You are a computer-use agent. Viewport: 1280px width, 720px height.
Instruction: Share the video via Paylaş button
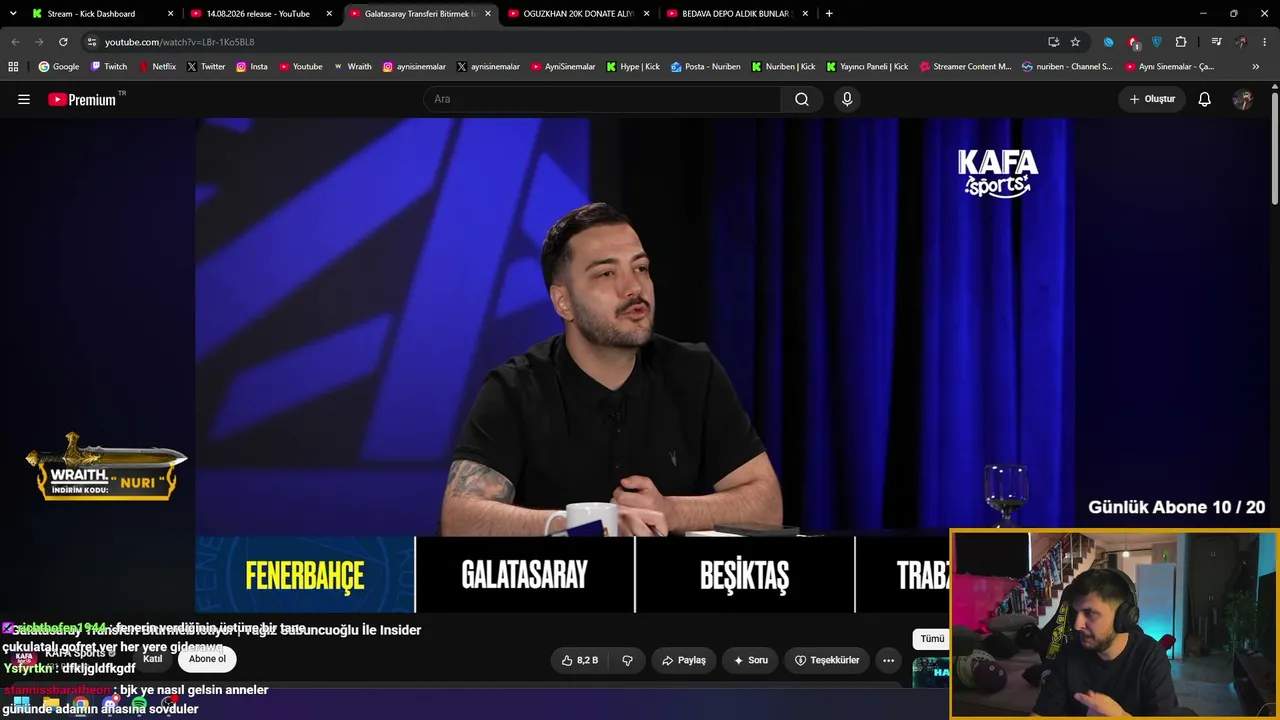click(684, 660)
